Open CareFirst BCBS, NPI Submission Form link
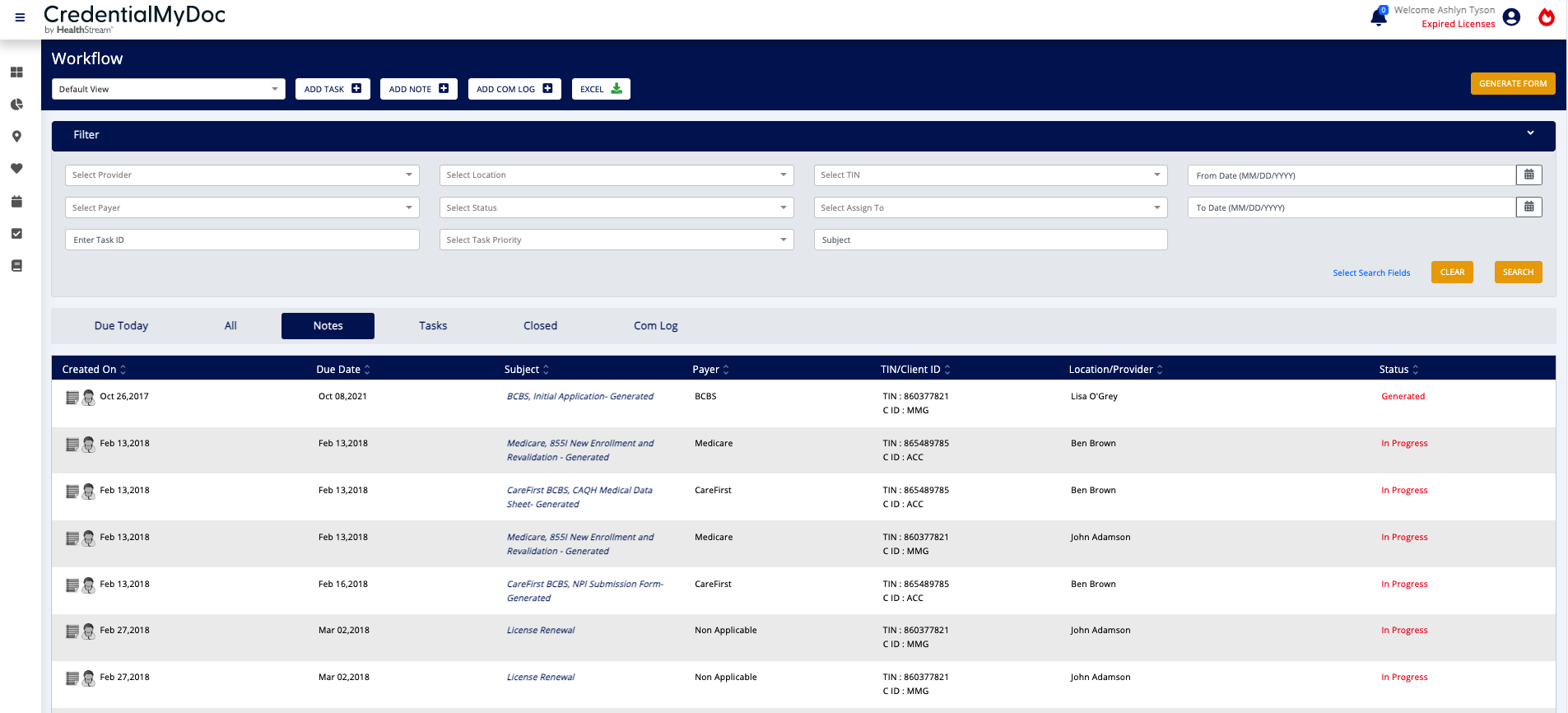This screenshot has width=1568, height=713. click(x=585, y=590)
